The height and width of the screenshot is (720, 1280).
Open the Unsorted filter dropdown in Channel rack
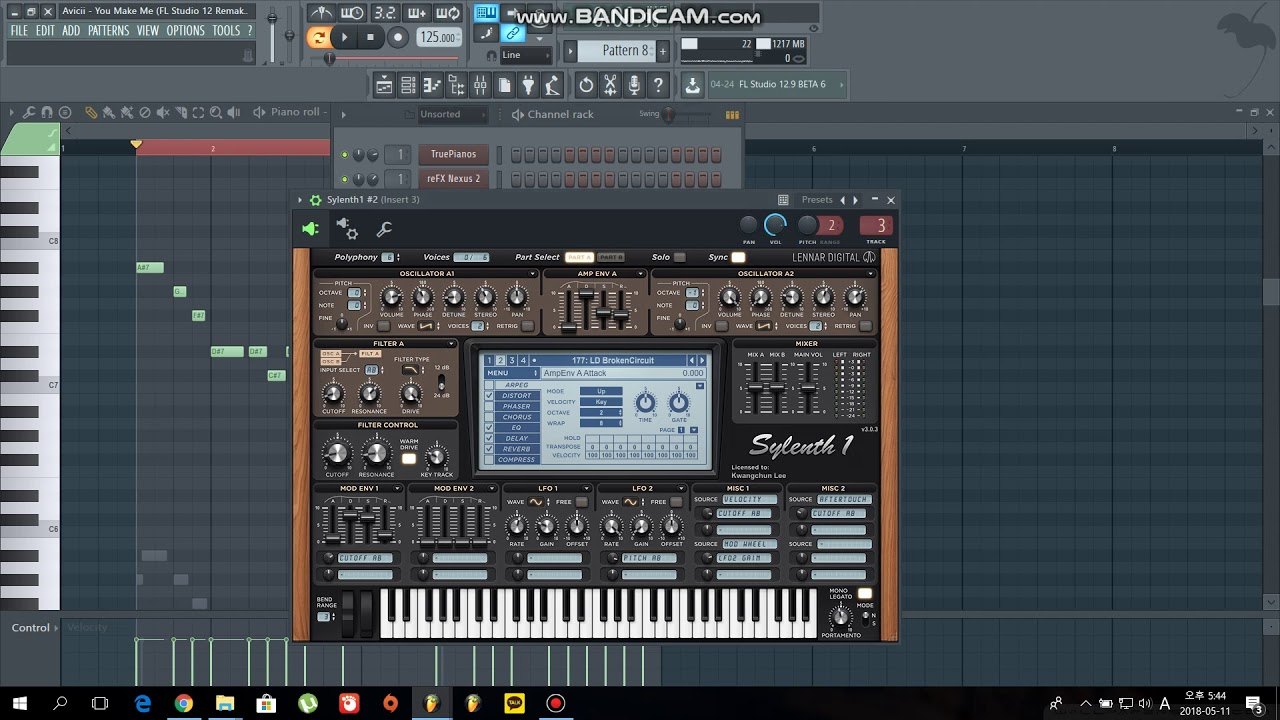pos(453,114)
